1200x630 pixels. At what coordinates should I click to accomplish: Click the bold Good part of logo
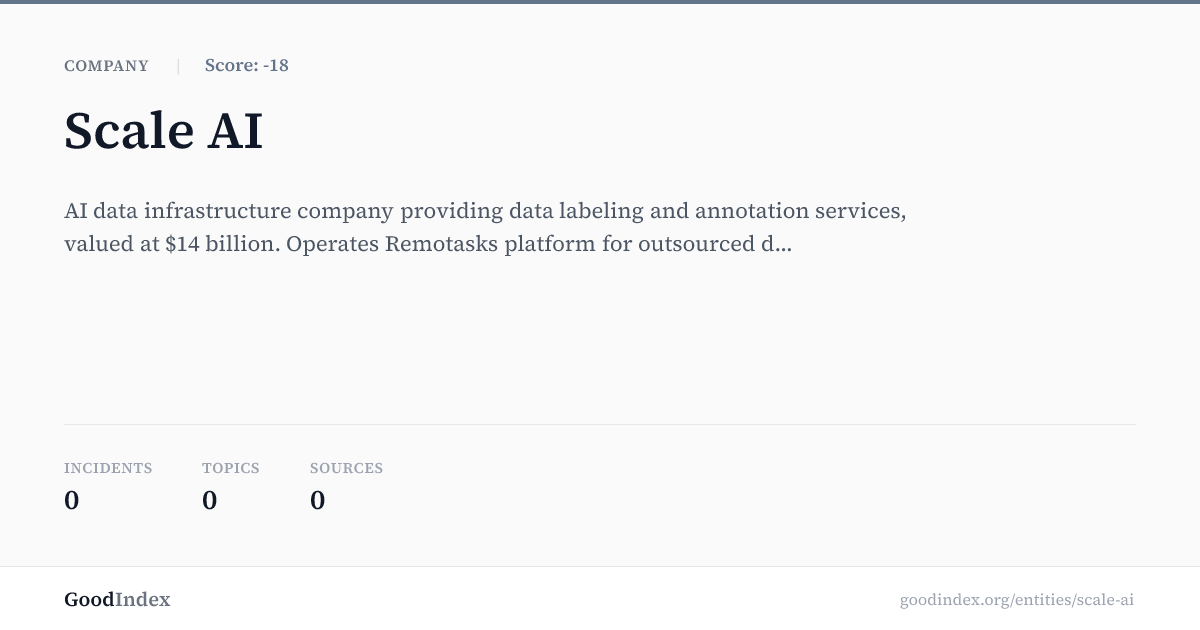coord(89,600)
